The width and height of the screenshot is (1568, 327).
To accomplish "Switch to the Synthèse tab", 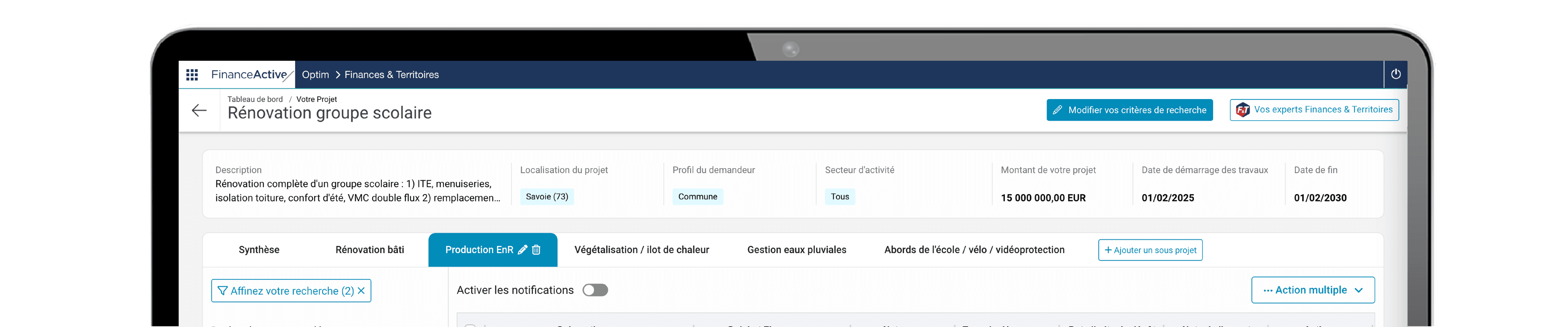I will pyautogui.click(x=259, y=250).
